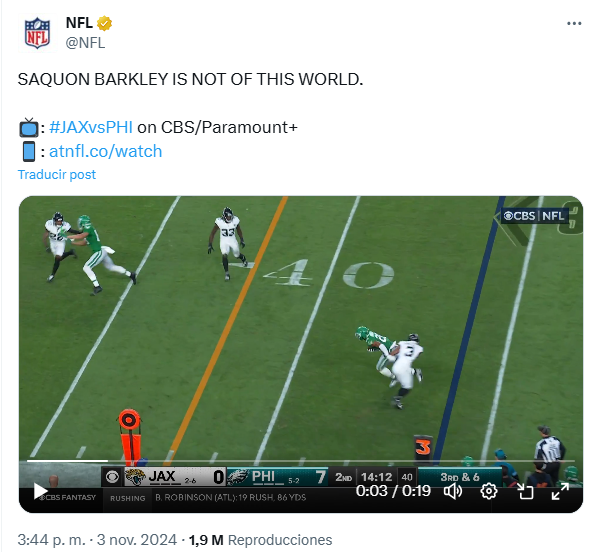The height and width of the screenshot is (552, 597).
Task: Switch the video to fullscreen
Action: (x=560, y=491)
